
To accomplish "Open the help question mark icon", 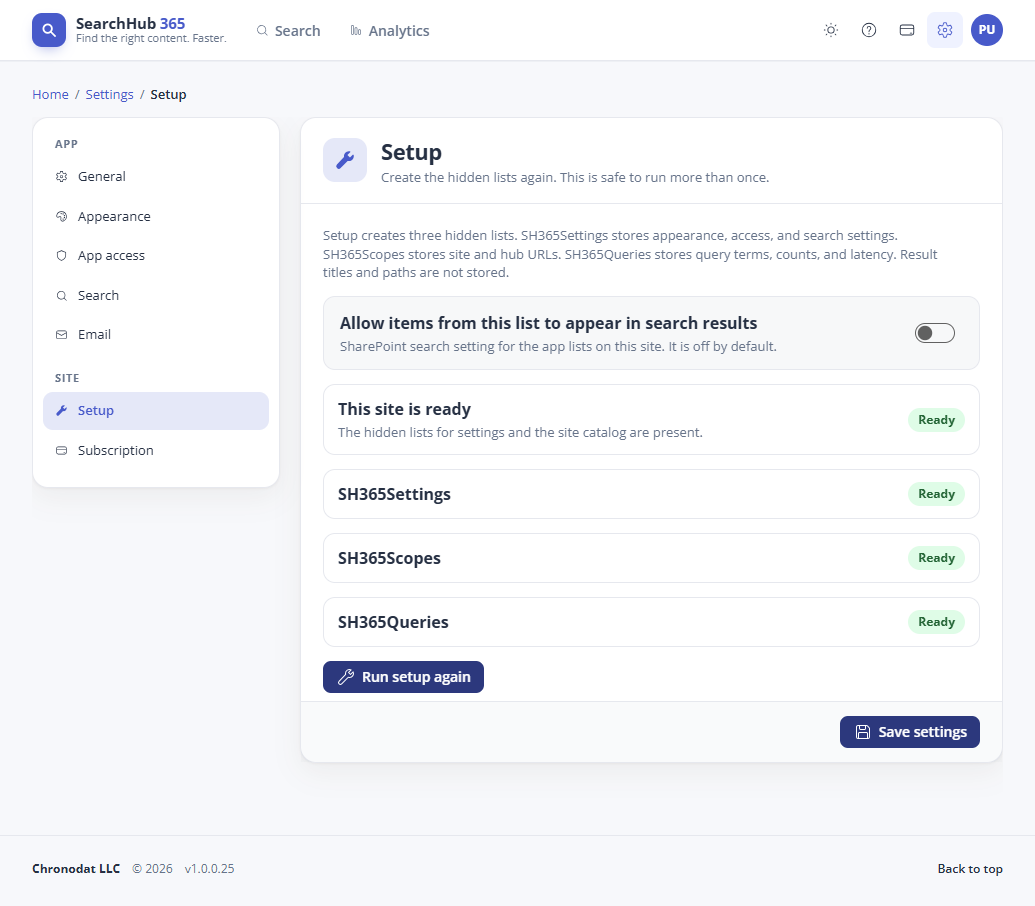I will point(869,30).
